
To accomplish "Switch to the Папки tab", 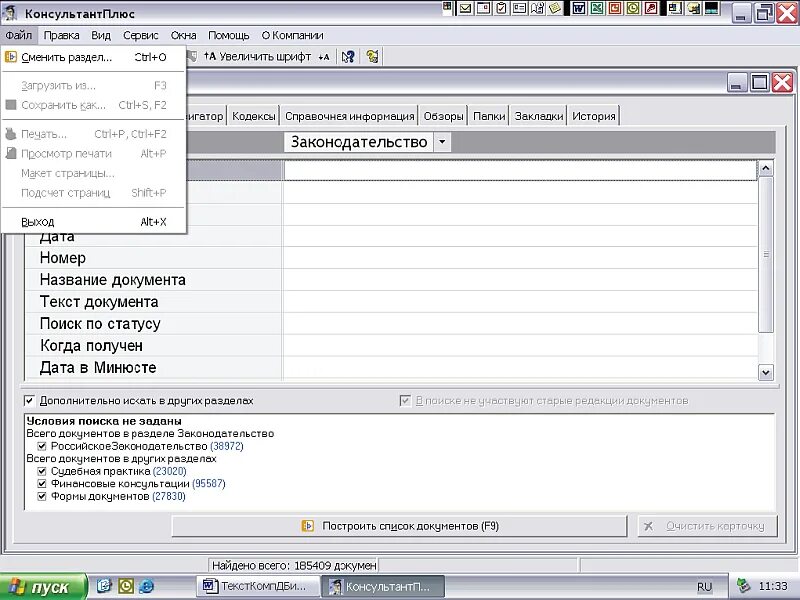I will (489, 116).
